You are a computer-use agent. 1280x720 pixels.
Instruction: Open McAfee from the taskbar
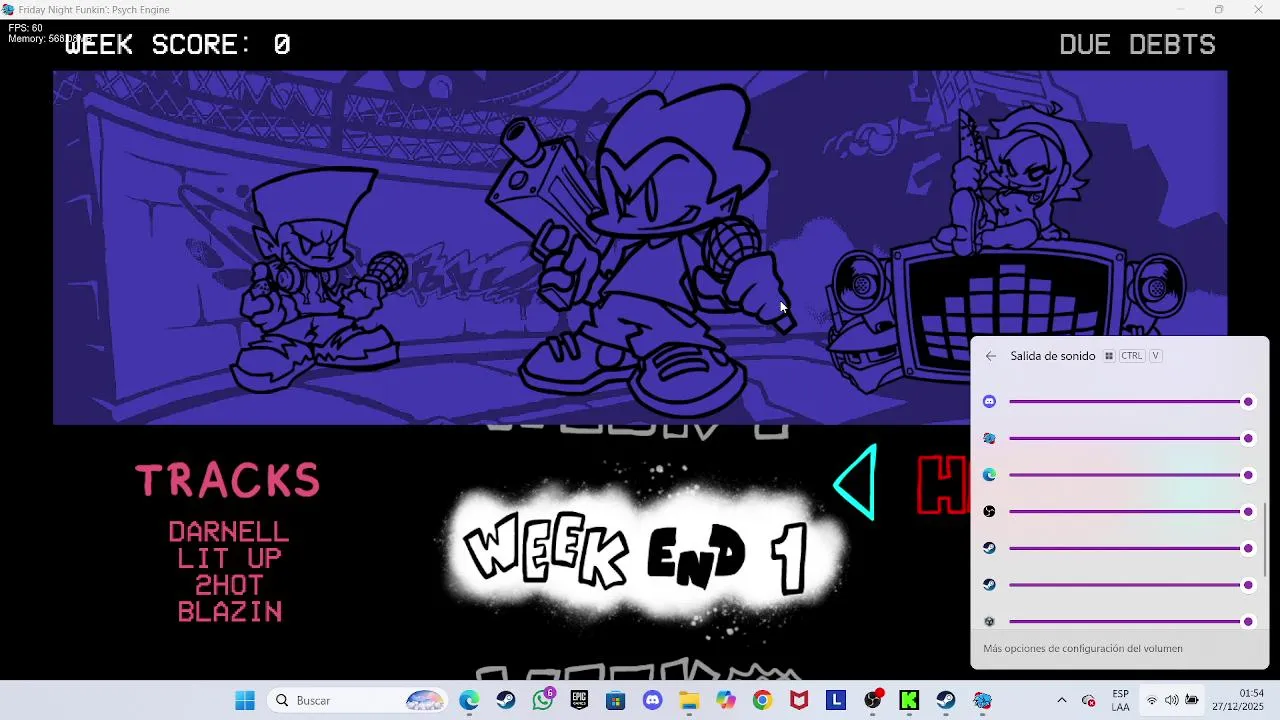click(799, 701)
